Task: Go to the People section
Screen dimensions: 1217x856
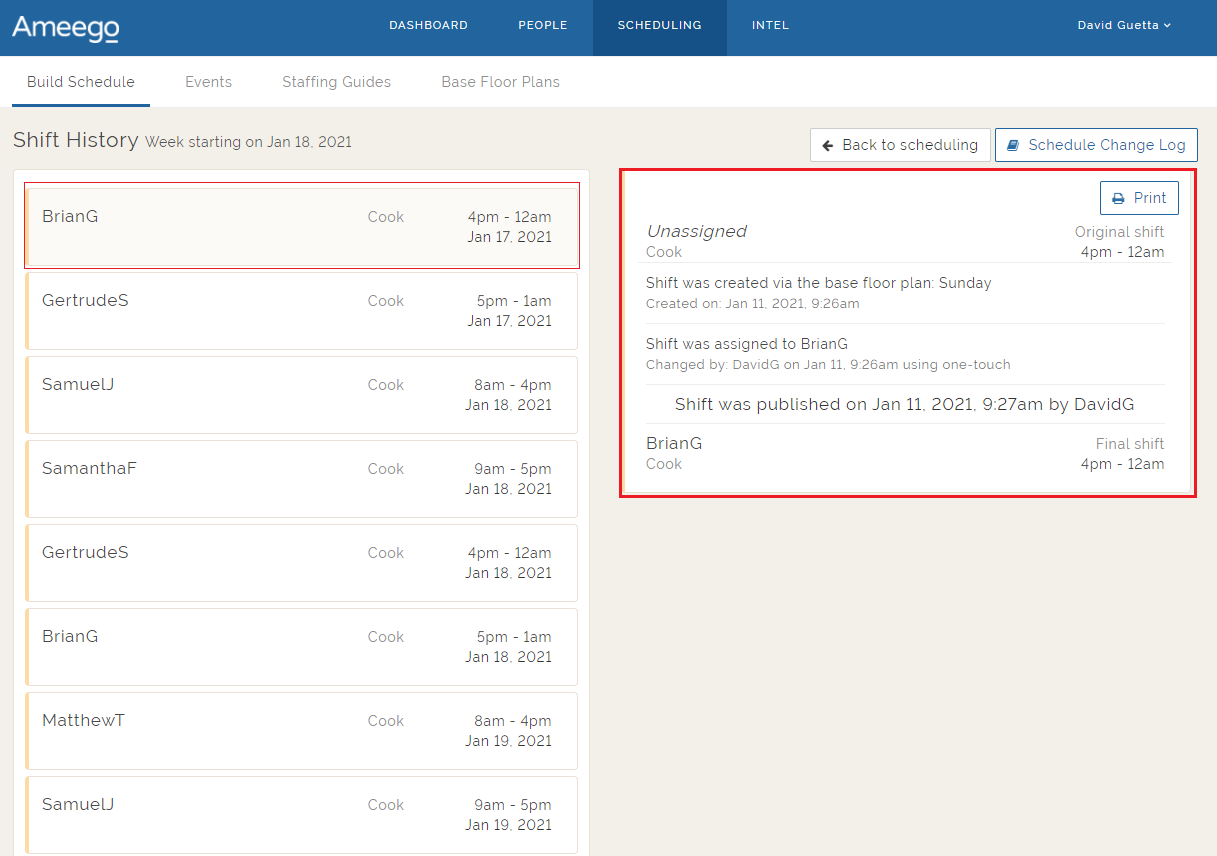Action: coord(542,25)
